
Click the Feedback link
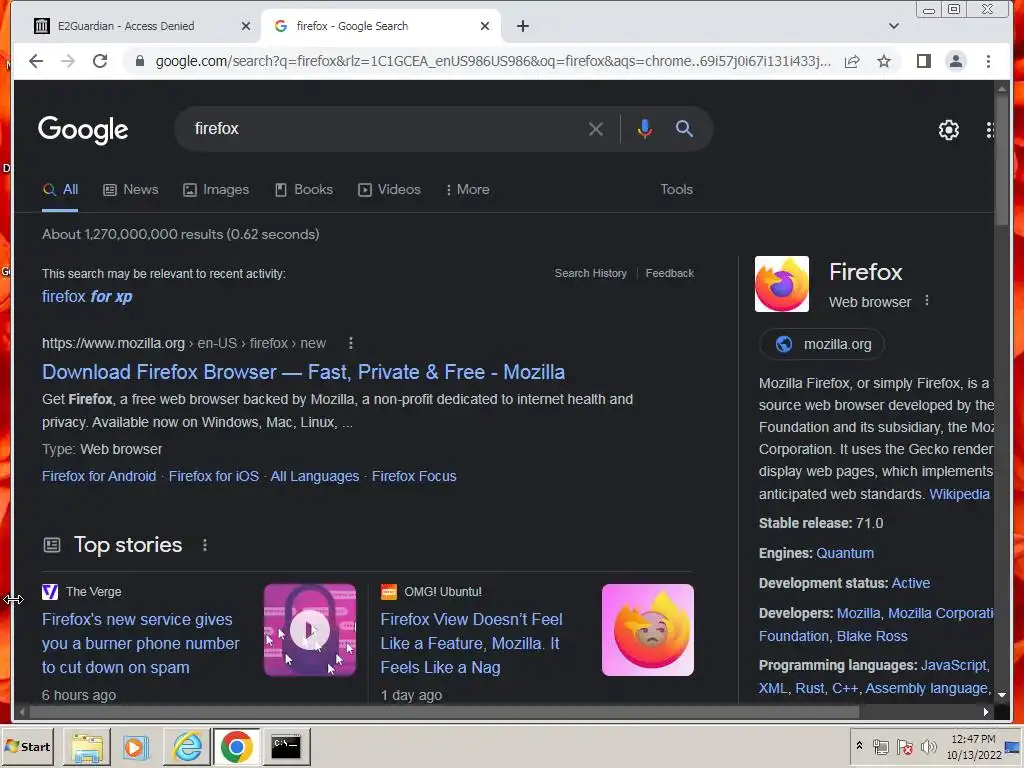(x=669, y=273)
